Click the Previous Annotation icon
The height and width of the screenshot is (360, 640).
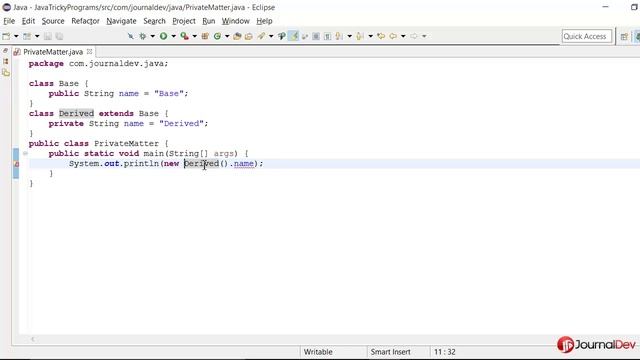360,36
